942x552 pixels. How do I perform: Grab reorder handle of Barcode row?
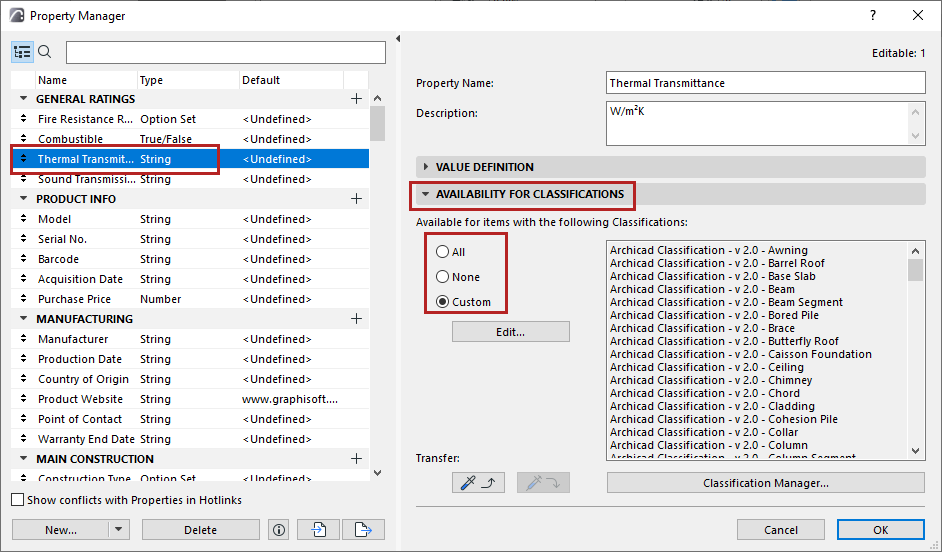(23, 258)
